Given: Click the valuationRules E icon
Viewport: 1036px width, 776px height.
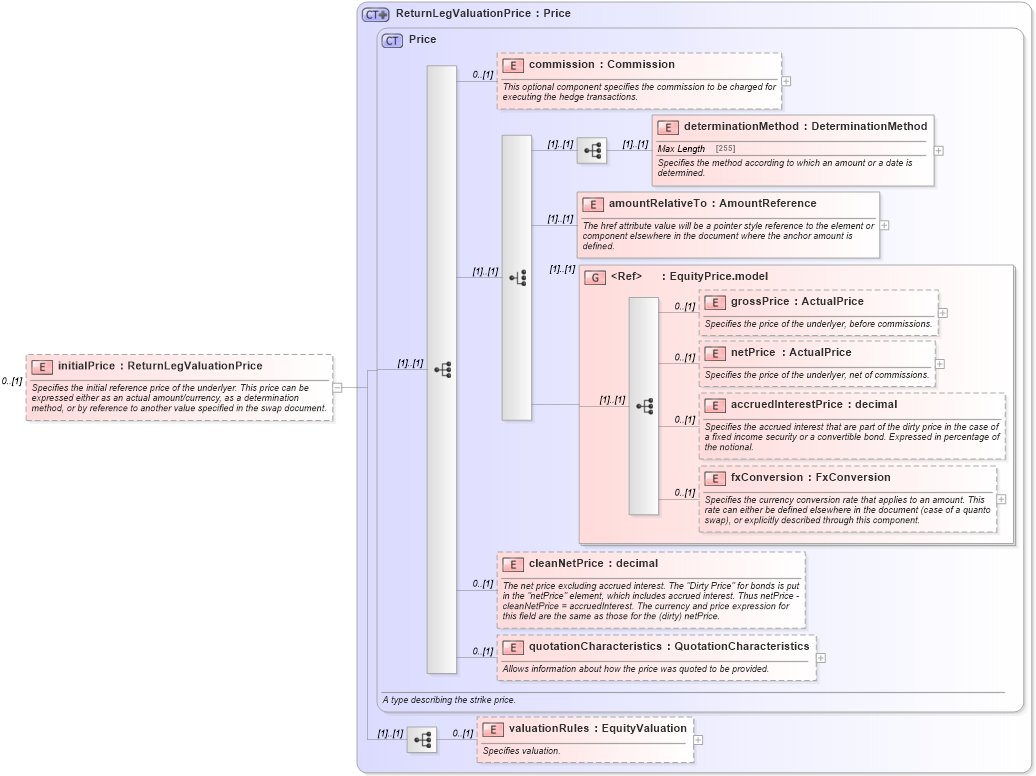Looking at the screenshot, I should pos(493,730).
